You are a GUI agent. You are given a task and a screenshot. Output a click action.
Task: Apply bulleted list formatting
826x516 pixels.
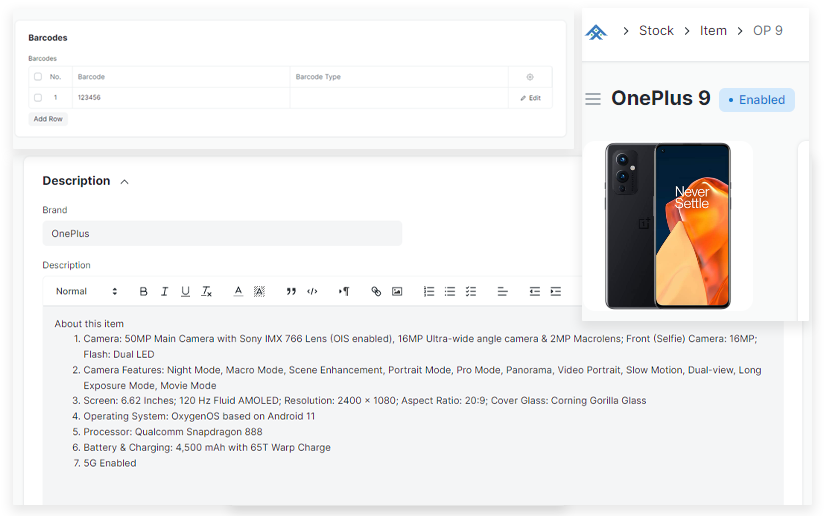pyautogui.click(x=450, y=291)
